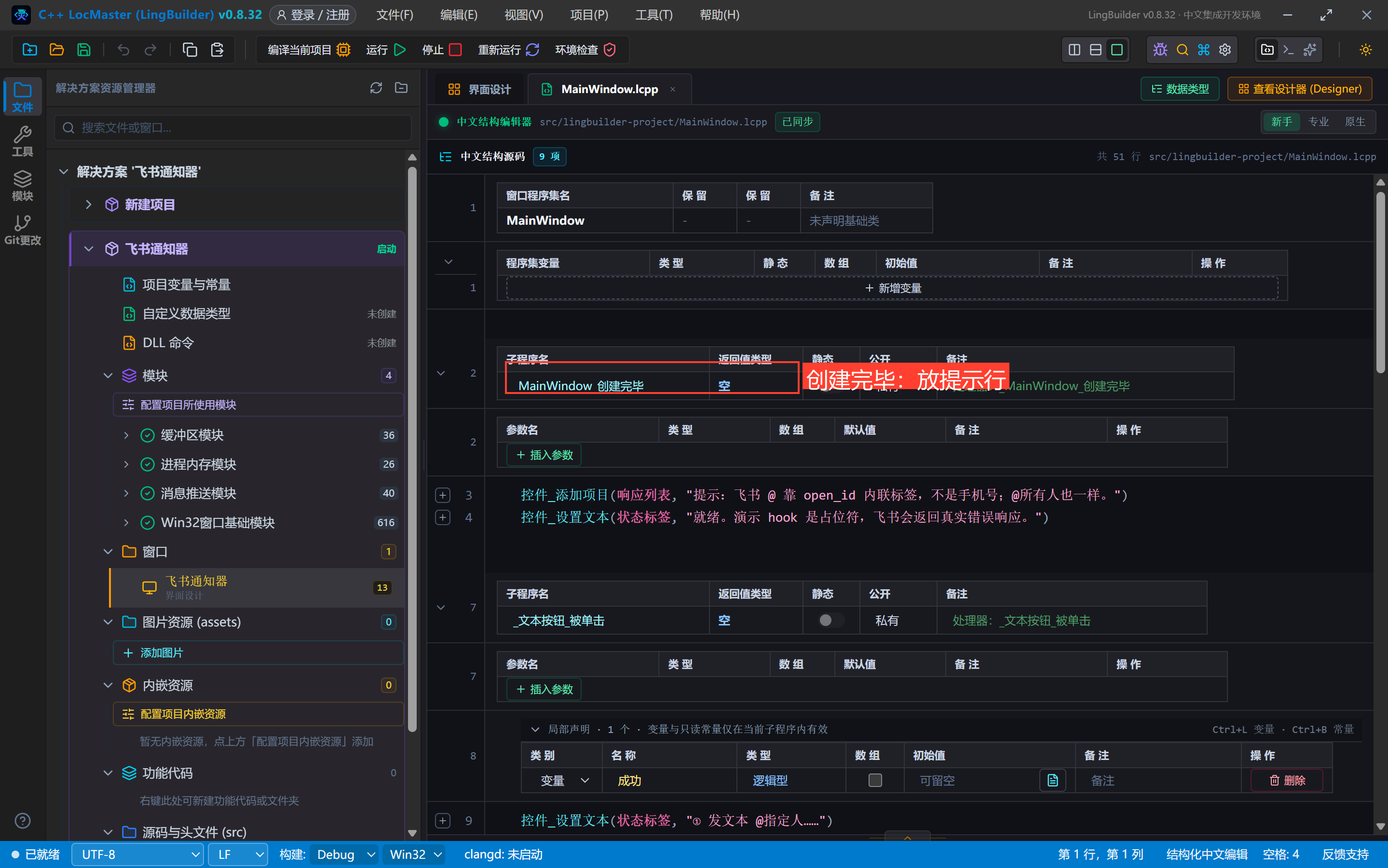Delete the 成功 variable row
Viewport: 1388px width, 868px height.
tap(1287, 780)
